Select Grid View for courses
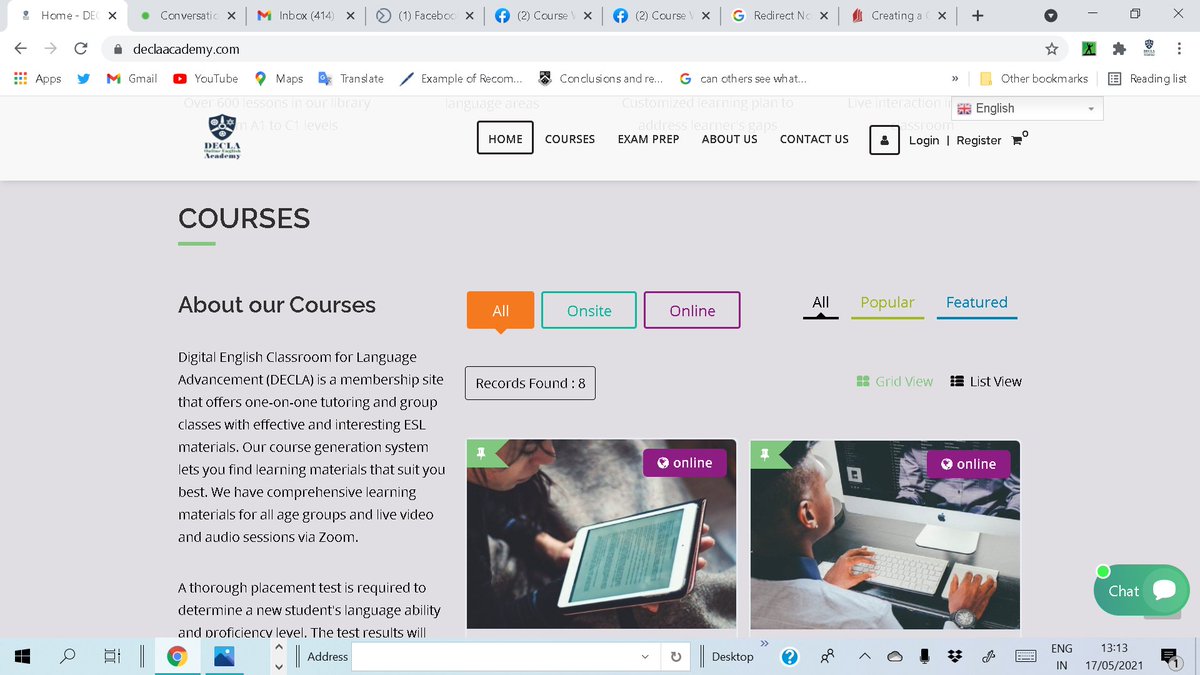The width and height of the screenshot is (1200, 675). coord(895,381)
